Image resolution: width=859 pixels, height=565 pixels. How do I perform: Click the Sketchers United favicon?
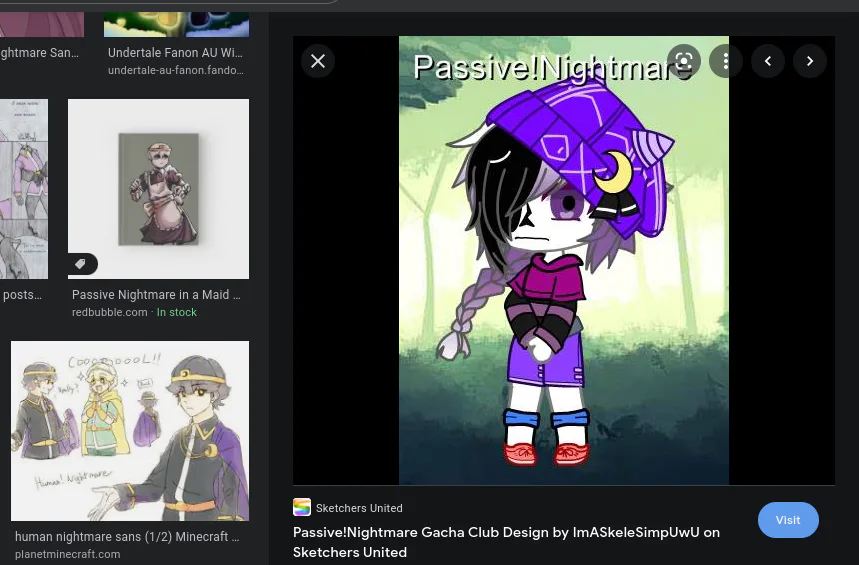point(302,507)
